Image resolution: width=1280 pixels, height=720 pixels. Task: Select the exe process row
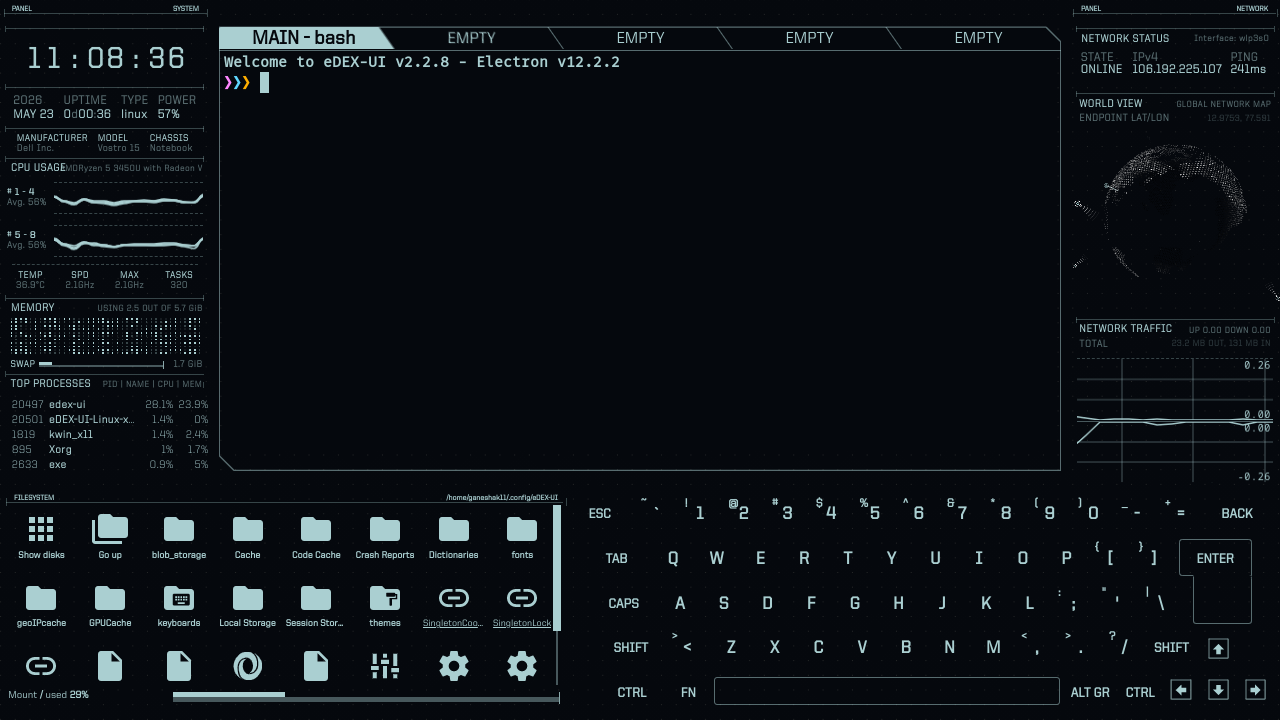pos(110,464)
